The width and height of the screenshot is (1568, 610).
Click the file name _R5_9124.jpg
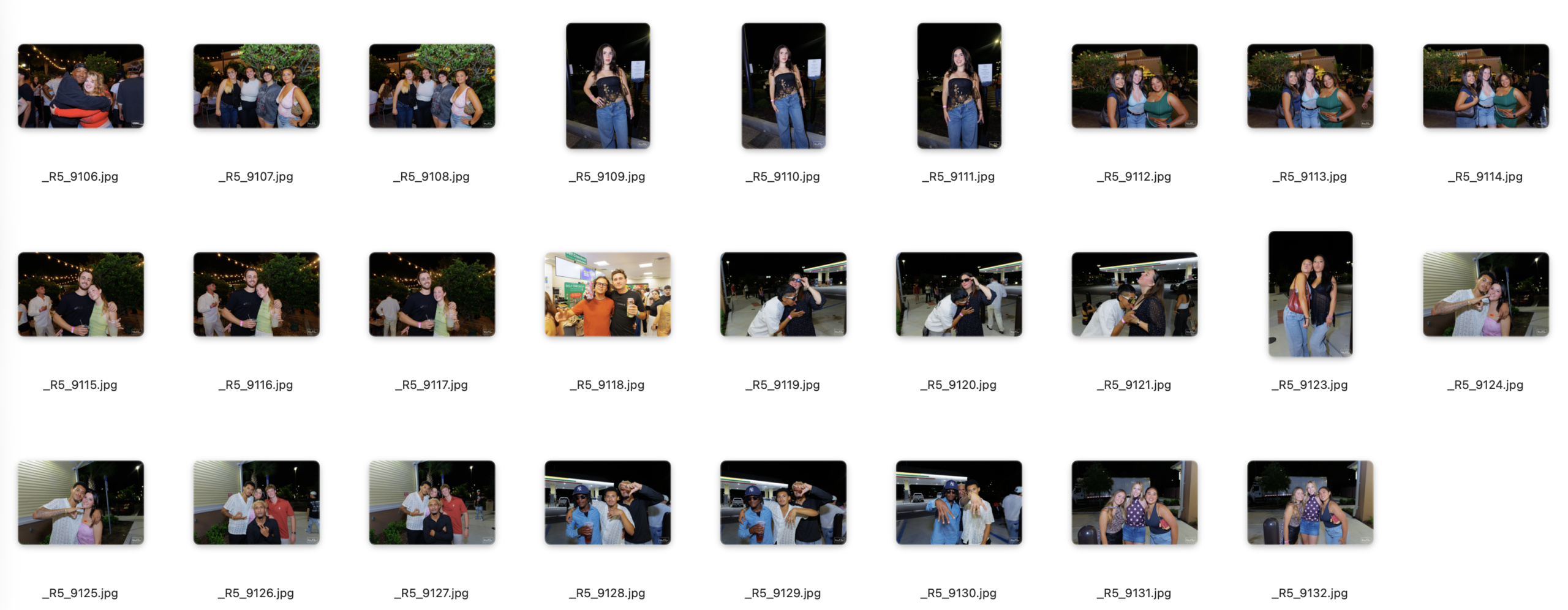click(x=1485, y=385)
